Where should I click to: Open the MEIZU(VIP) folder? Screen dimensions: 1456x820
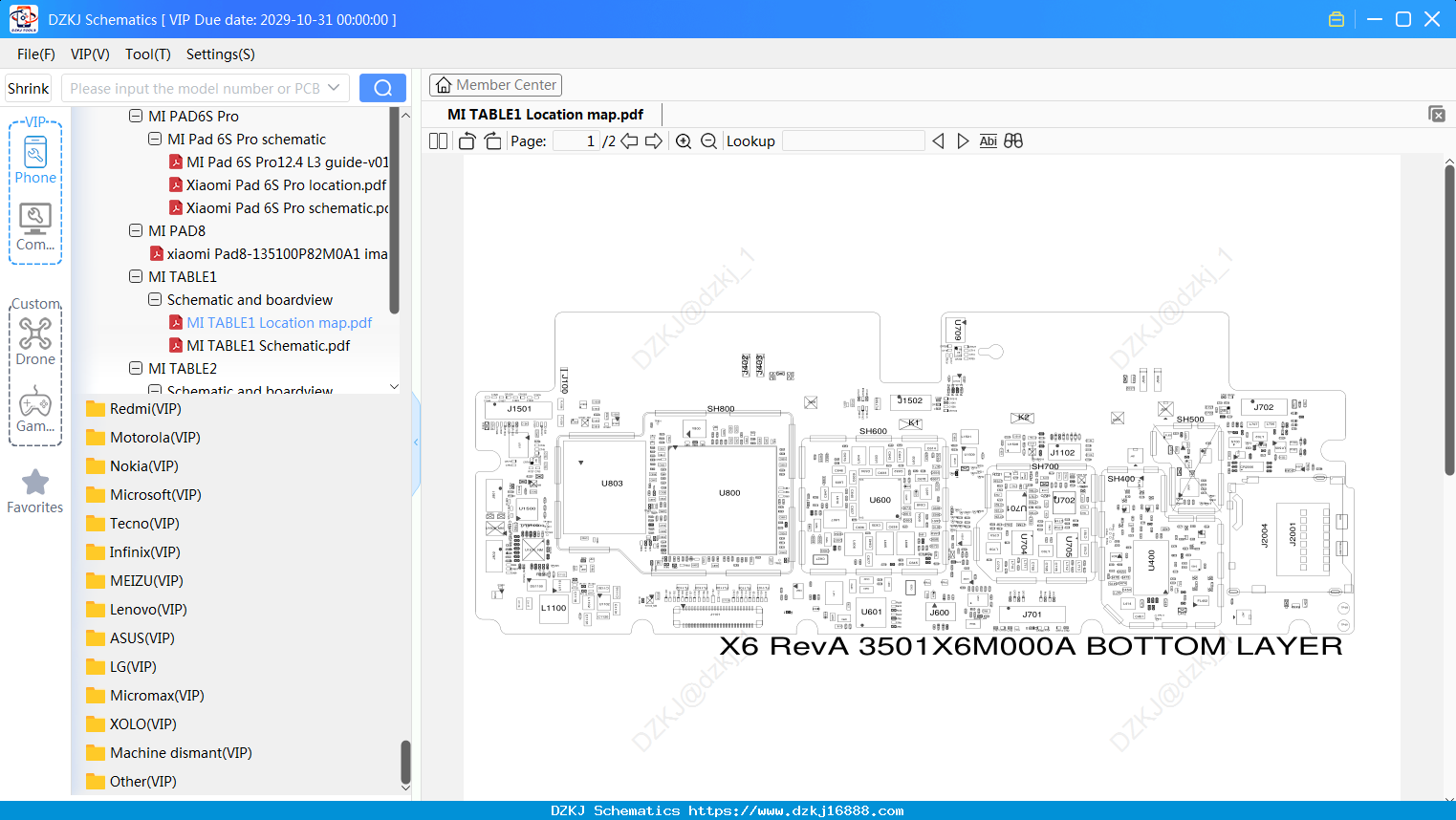(x=135, y=580)
